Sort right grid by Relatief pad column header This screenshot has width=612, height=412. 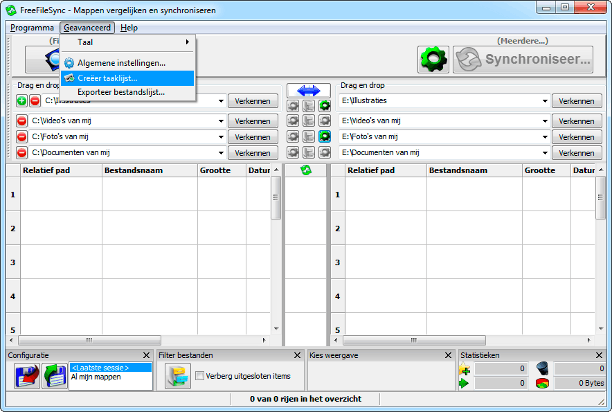(386, 170)
